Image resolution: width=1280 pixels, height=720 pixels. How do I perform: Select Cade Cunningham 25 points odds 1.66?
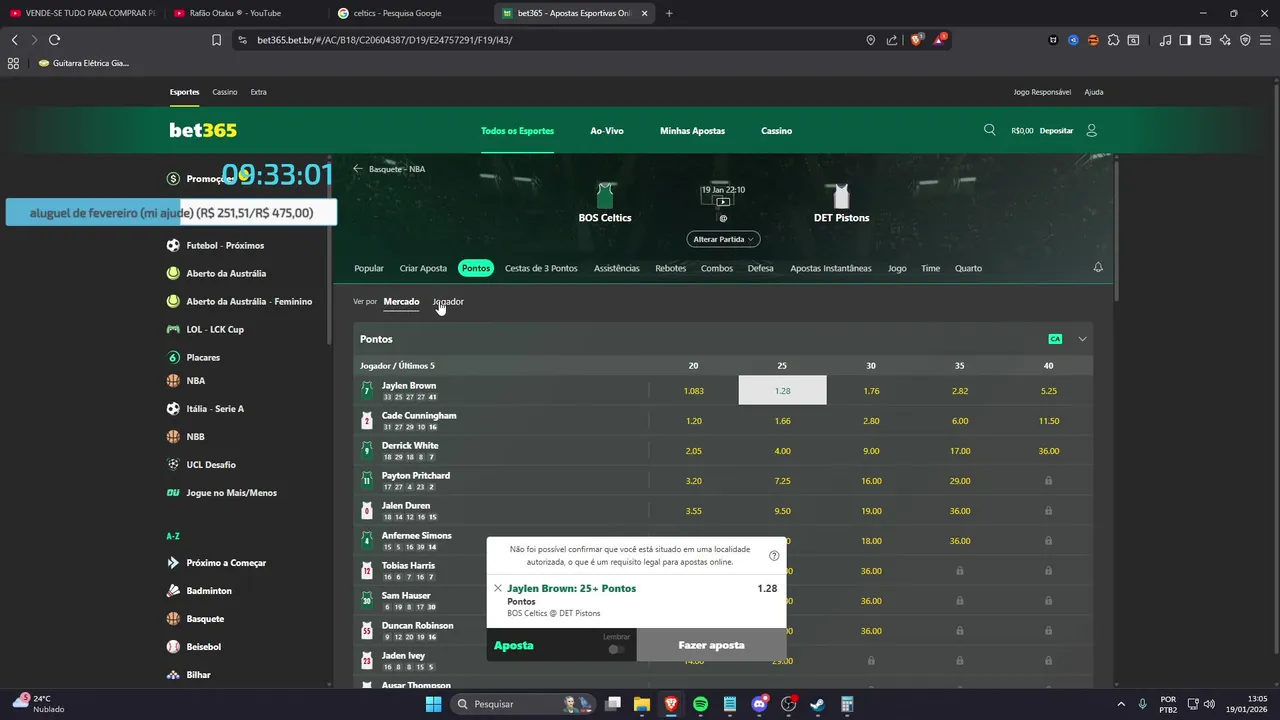[782, 421]
